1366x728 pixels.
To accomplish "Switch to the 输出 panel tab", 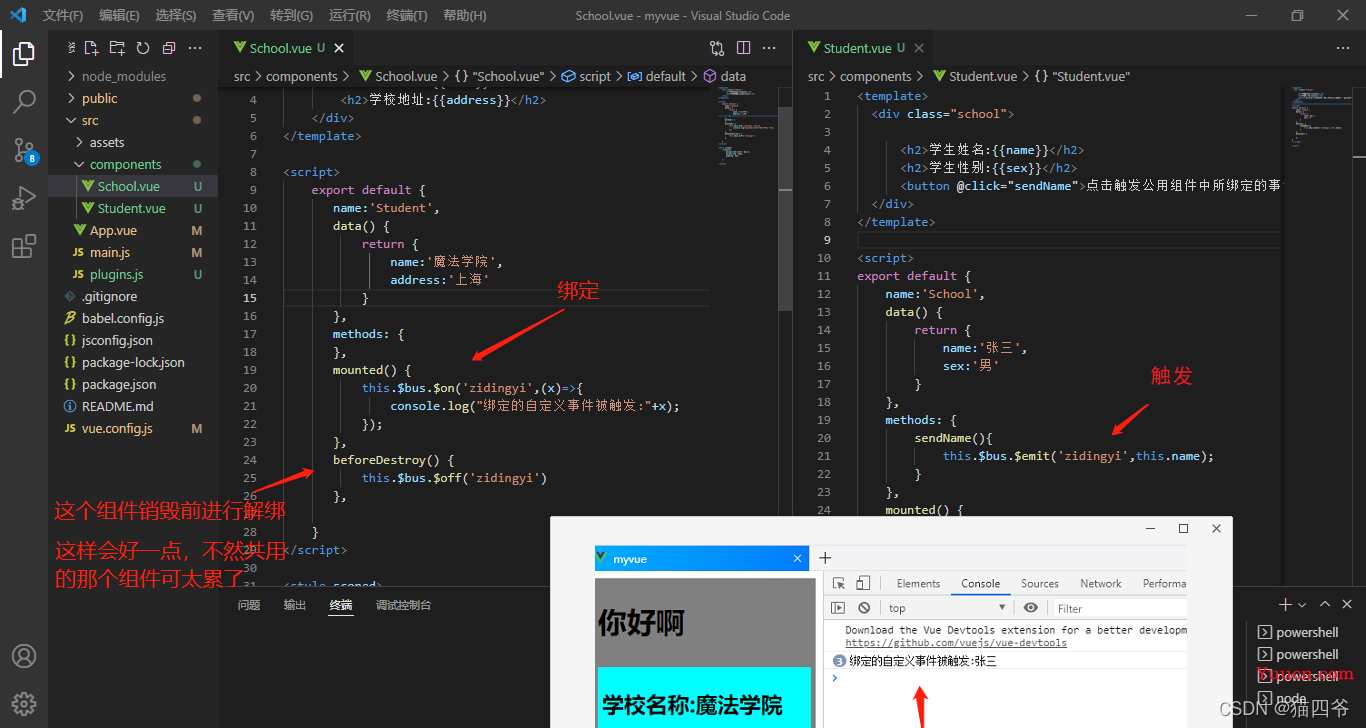I will click(x=295, y=605).
